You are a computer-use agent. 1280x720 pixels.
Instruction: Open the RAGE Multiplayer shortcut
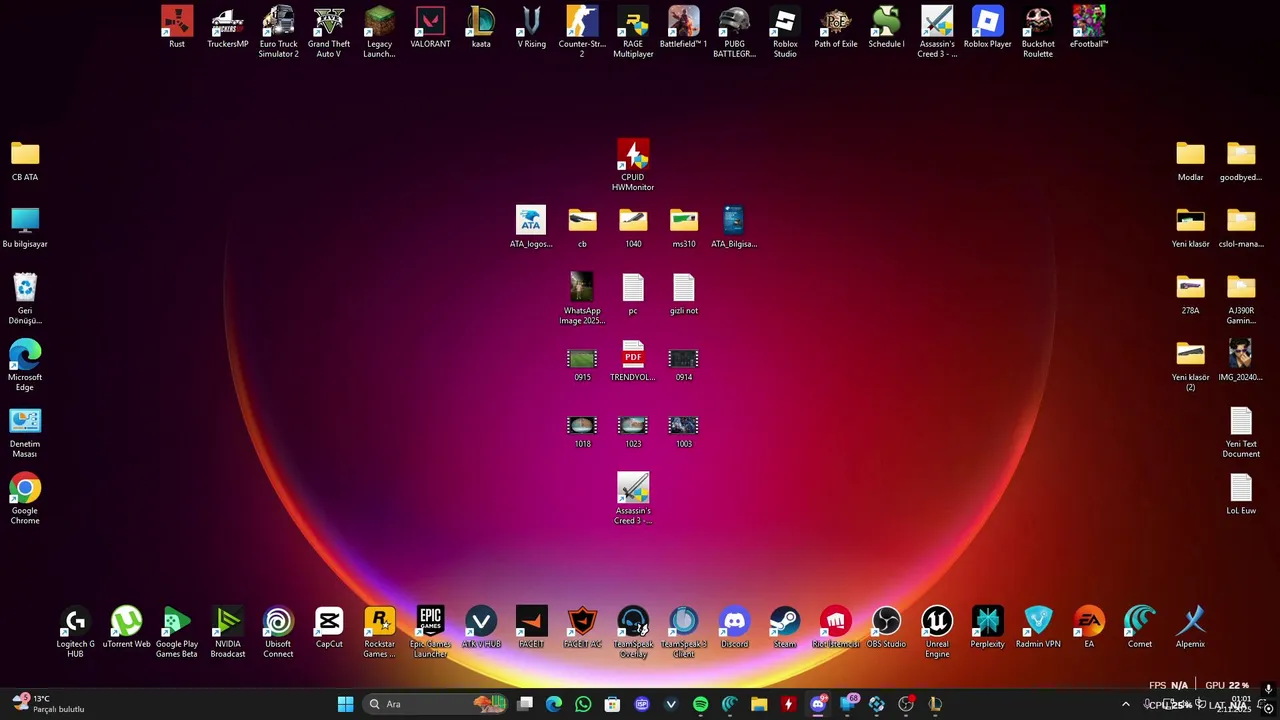[x=633, y=32]
